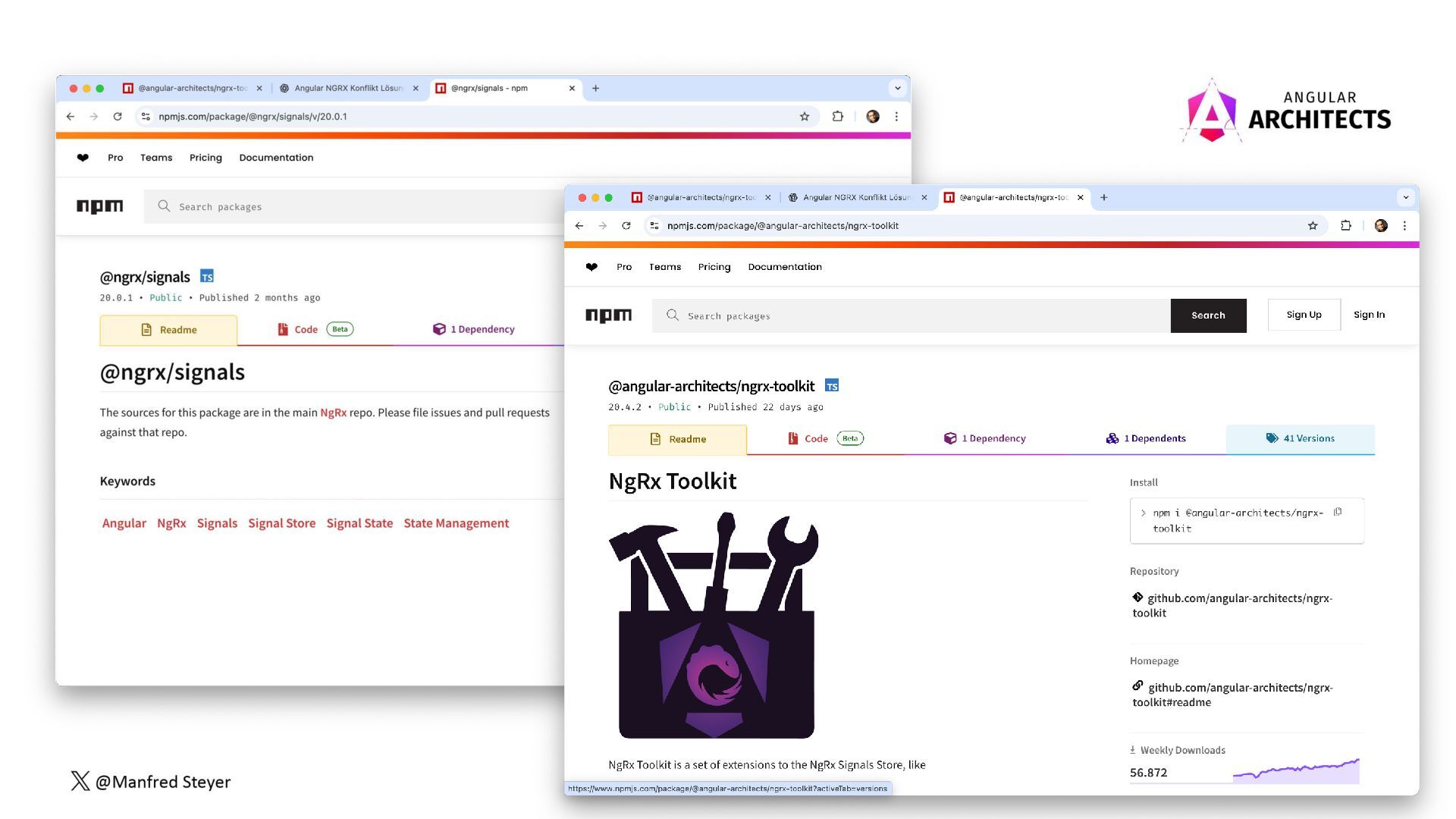
Task: Go back in the rear browser window
Action: click(x=71, y=117)
